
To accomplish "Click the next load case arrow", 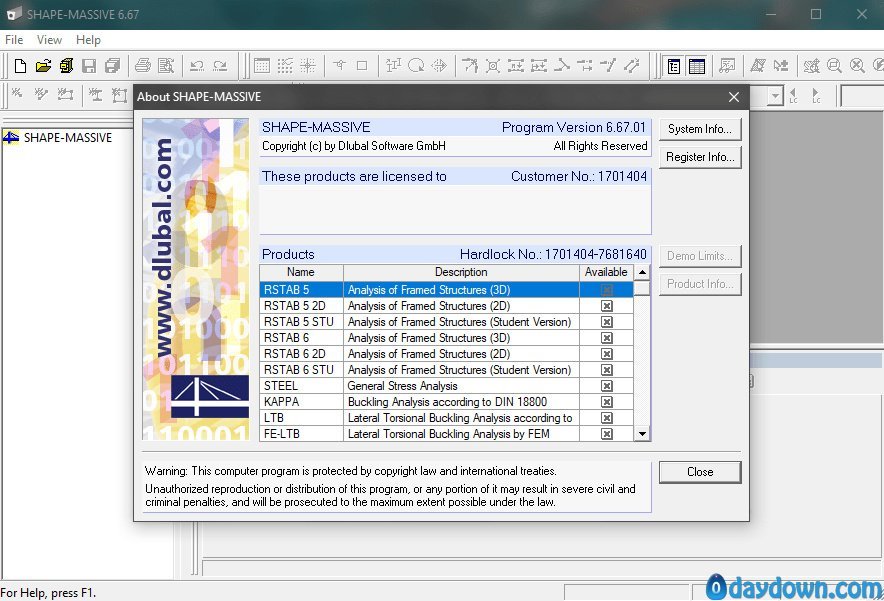I will [x=816, y=96].
